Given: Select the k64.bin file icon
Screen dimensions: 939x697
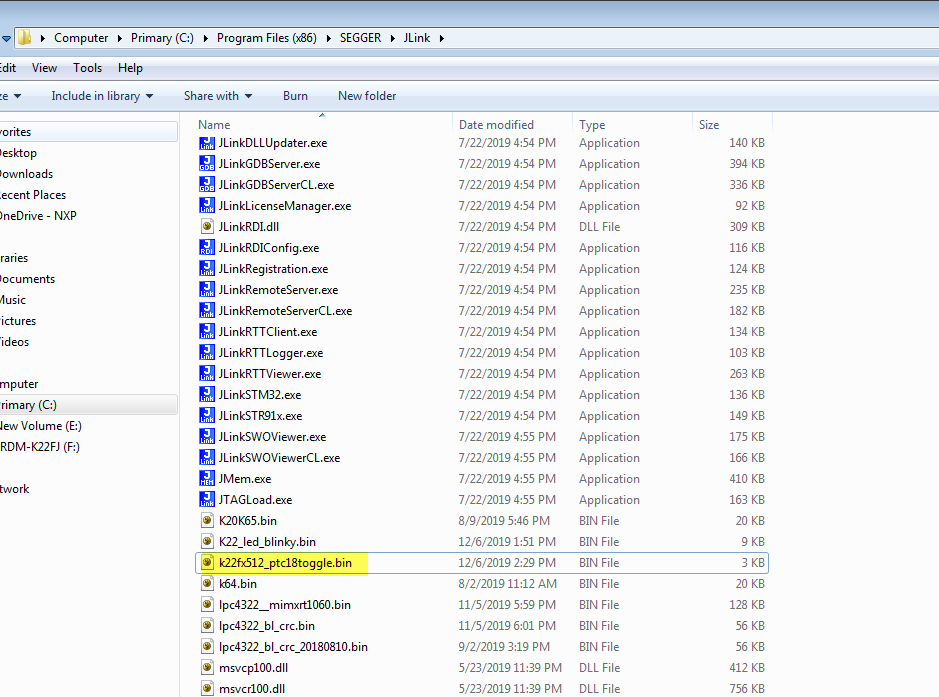Looking at the screenshot, I should [x=207, y=584].
